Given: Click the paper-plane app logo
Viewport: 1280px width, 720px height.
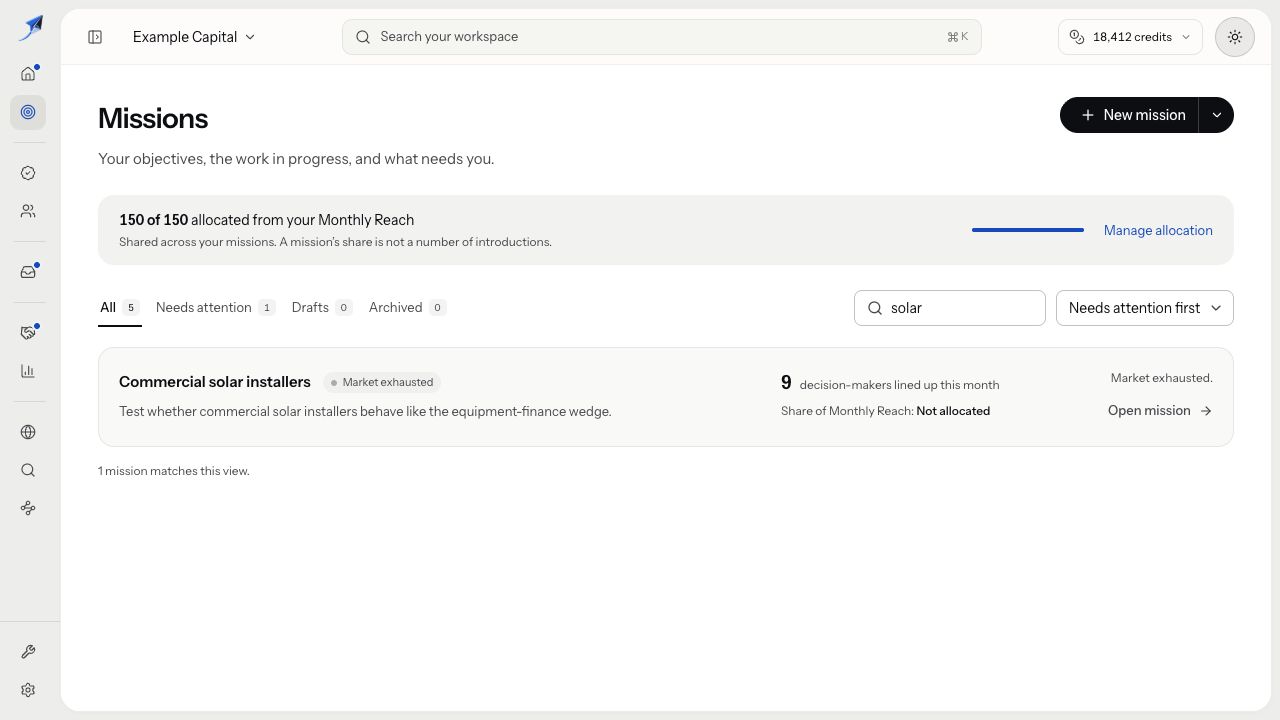Looking at the screenshot, I should tap(30, 28).
